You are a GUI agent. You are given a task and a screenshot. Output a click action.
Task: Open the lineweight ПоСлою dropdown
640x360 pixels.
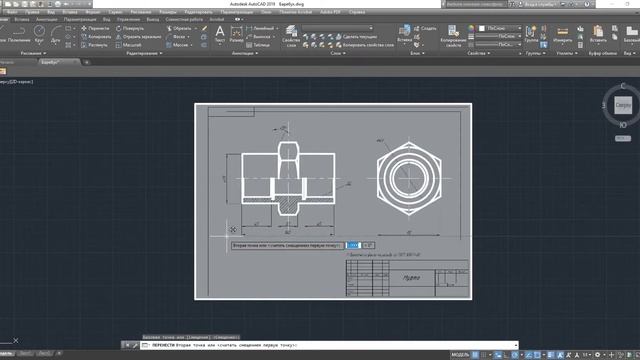[498, 36]
